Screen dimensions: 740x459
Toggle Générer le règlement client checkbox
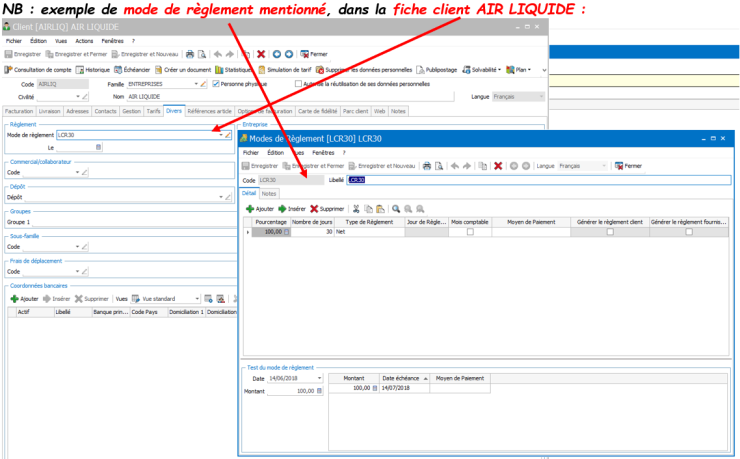[x=610, y=232]
